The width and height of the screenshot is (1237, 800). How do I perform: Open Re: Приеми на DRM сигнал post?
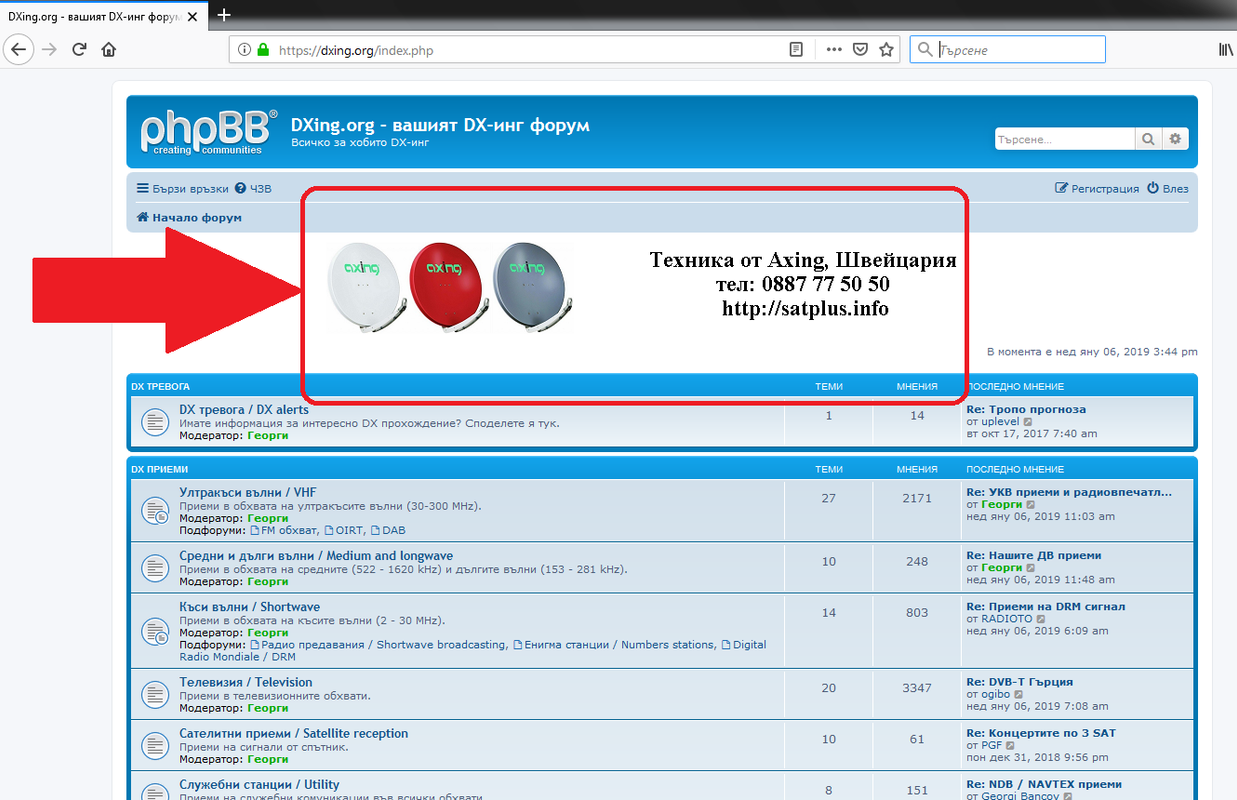tap(1046, 606)
